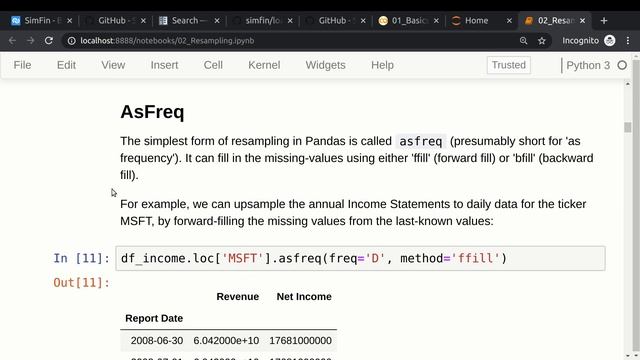Go back using the browser back arrow

tap(12, 41)
